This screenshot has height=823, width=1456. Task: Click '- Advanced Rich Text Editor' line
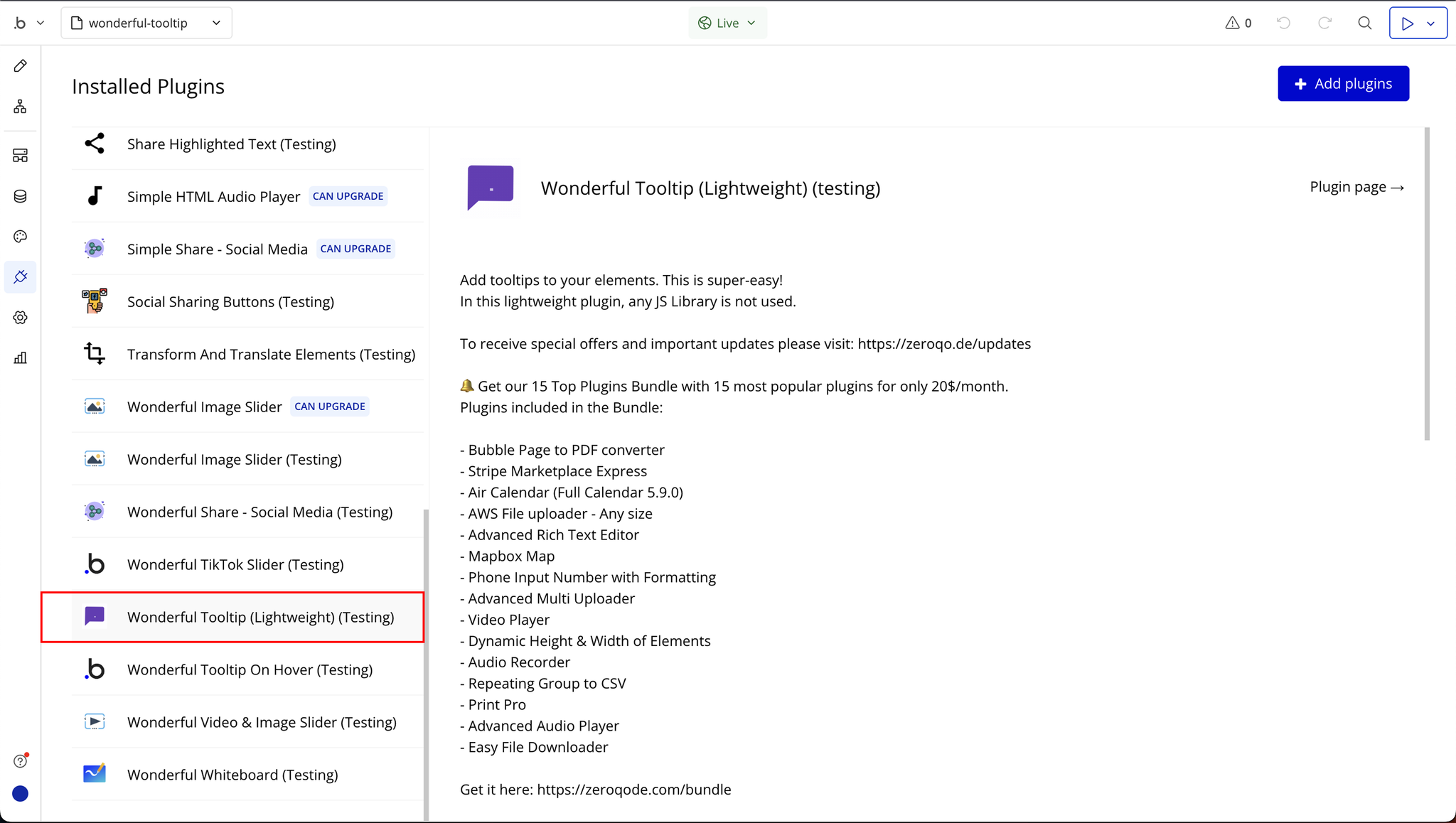click(550, 535)
